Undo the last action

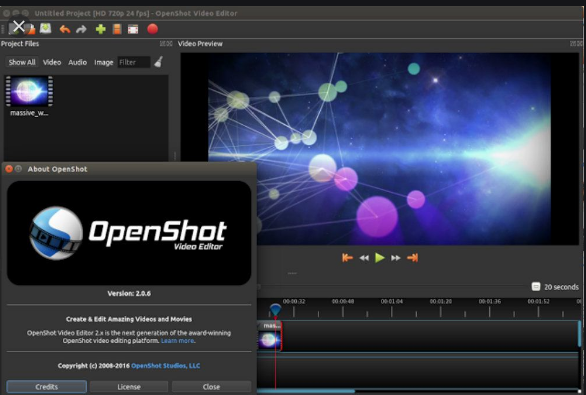coord(65,29)
